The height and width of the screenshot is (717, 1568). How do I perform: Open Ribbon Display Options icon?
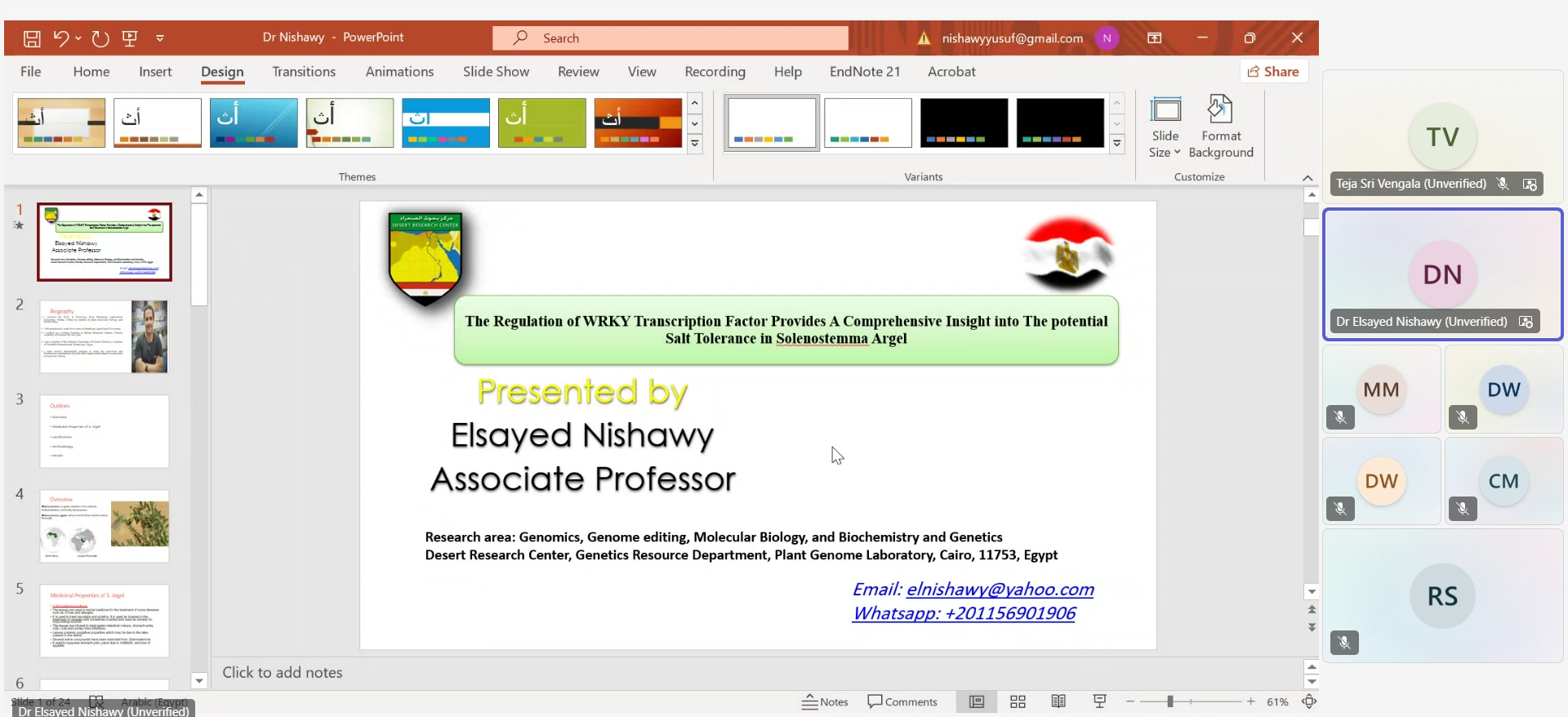click(1155, 38)
